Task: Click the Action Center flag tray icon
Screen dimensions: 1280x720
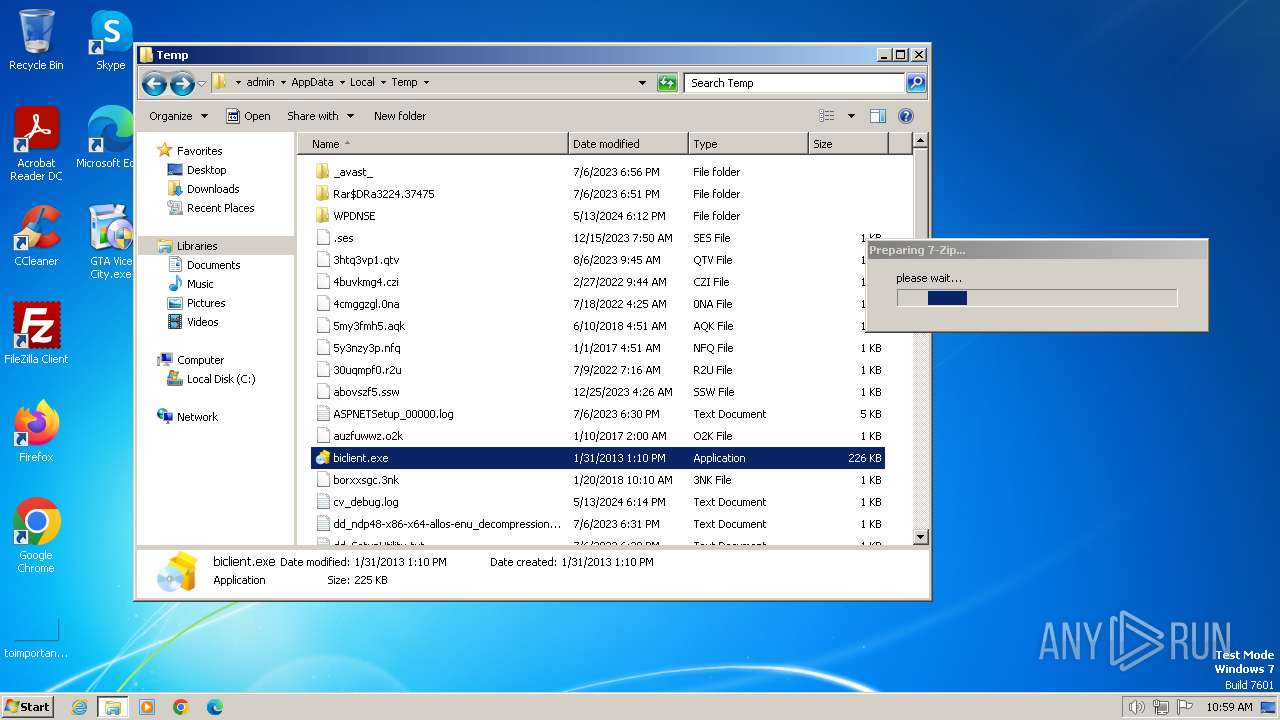Action: click(x=1185, y=707)
